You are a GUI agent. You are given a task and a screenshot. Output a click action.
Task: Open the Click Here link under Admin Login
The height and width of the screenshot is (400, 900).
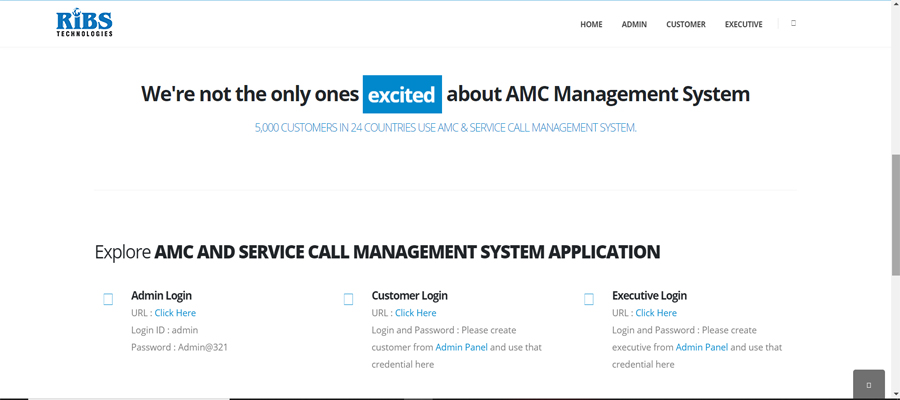click(175, 313)
